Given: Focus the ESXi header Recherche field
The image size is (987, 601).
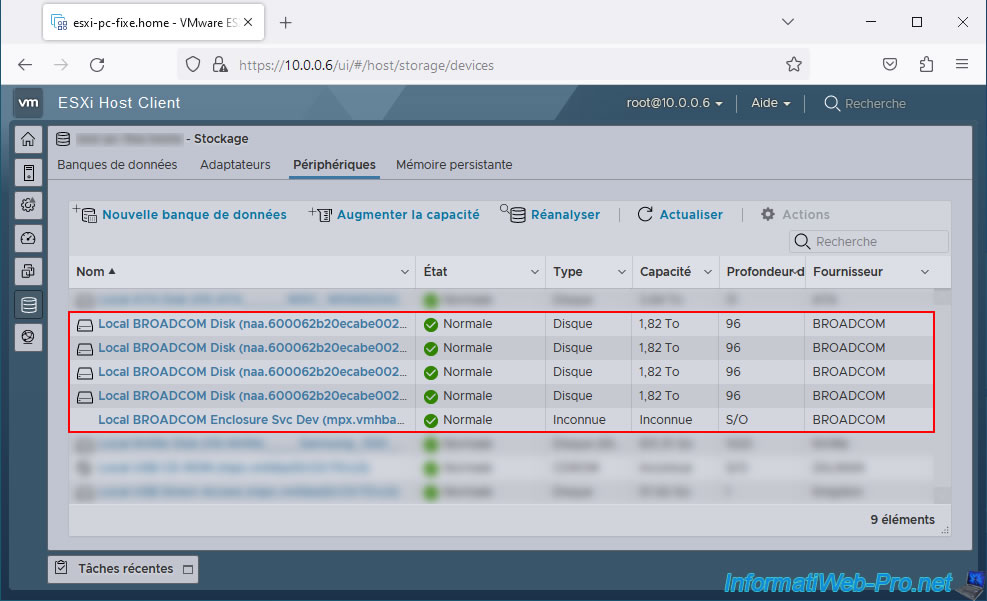Looking at the screenshot, I should coord(875,103).
